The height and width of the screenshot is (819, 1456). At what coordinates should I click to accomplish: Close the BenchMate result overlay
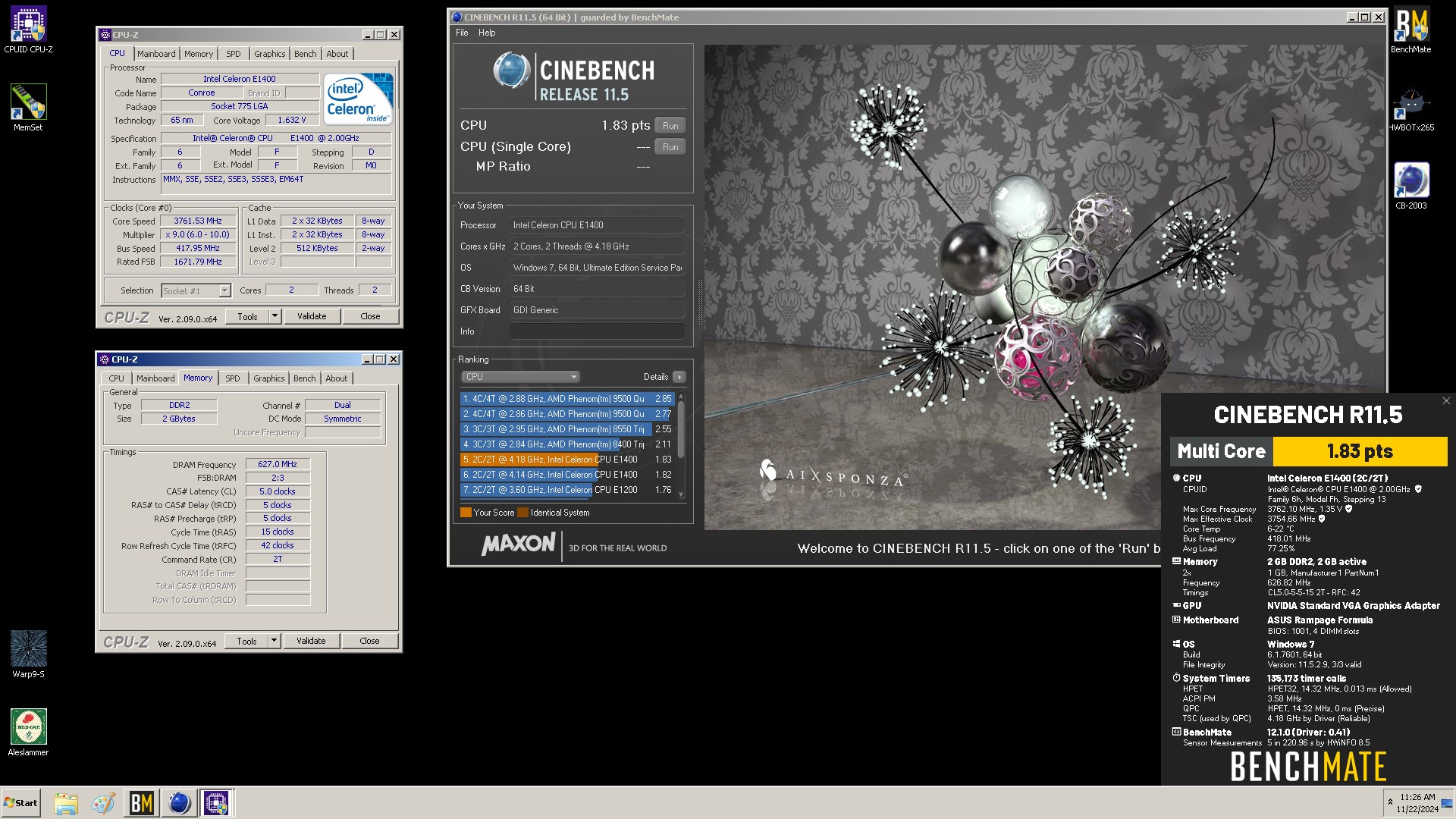coord(1445,401)
